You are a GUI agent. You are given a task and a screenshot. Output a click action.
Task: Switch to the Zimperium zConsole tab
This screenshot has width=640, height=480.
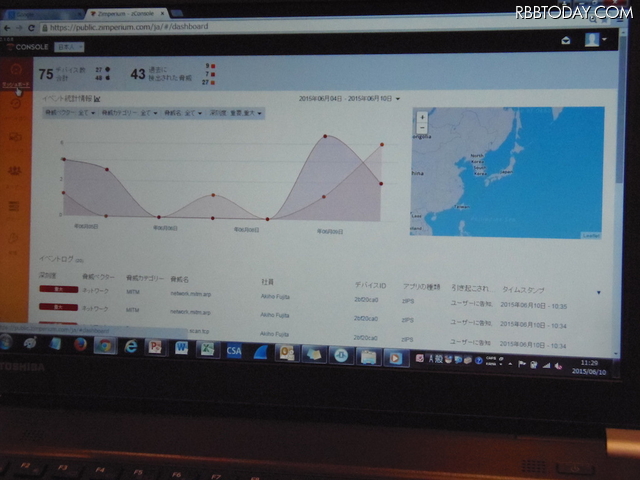(127, 14)
